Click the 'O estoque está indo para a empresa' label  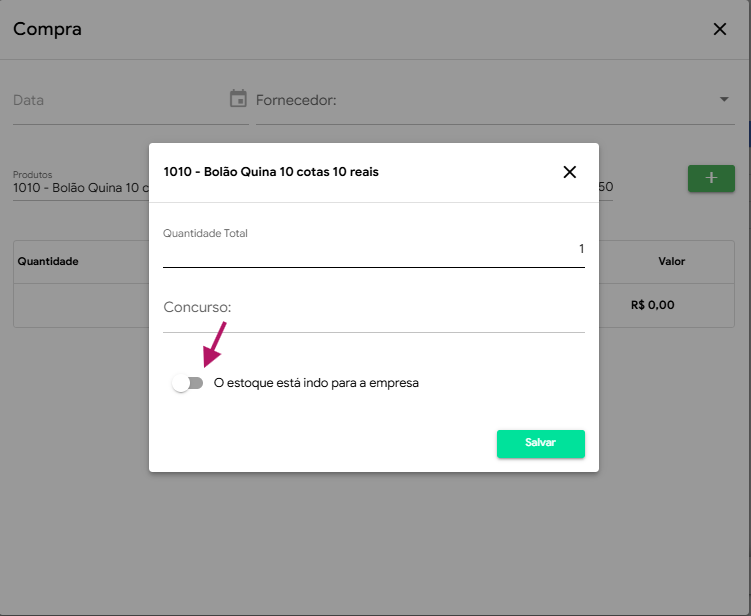point(316,383)
